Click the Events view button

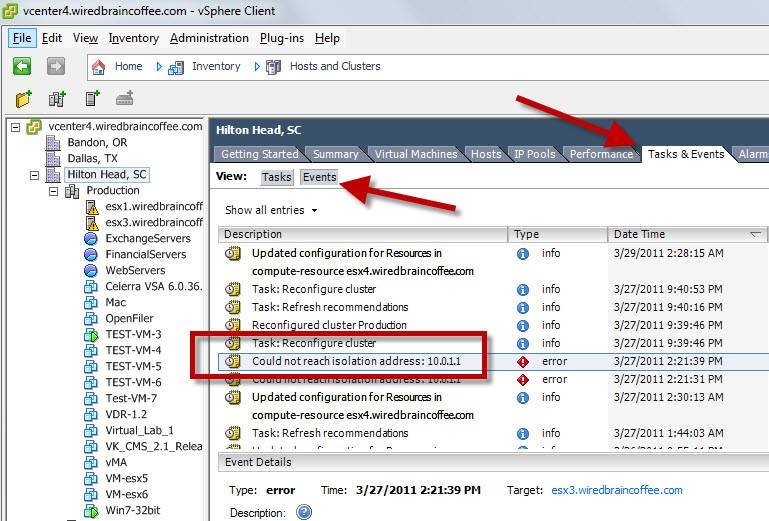click(x=319, y=177)
